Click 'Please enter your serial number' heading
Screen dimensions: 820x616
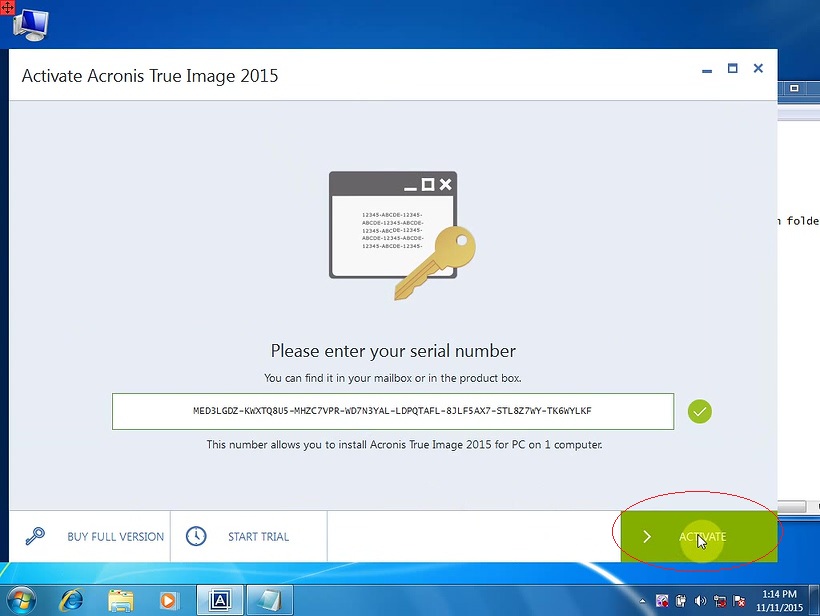(393, 351)
